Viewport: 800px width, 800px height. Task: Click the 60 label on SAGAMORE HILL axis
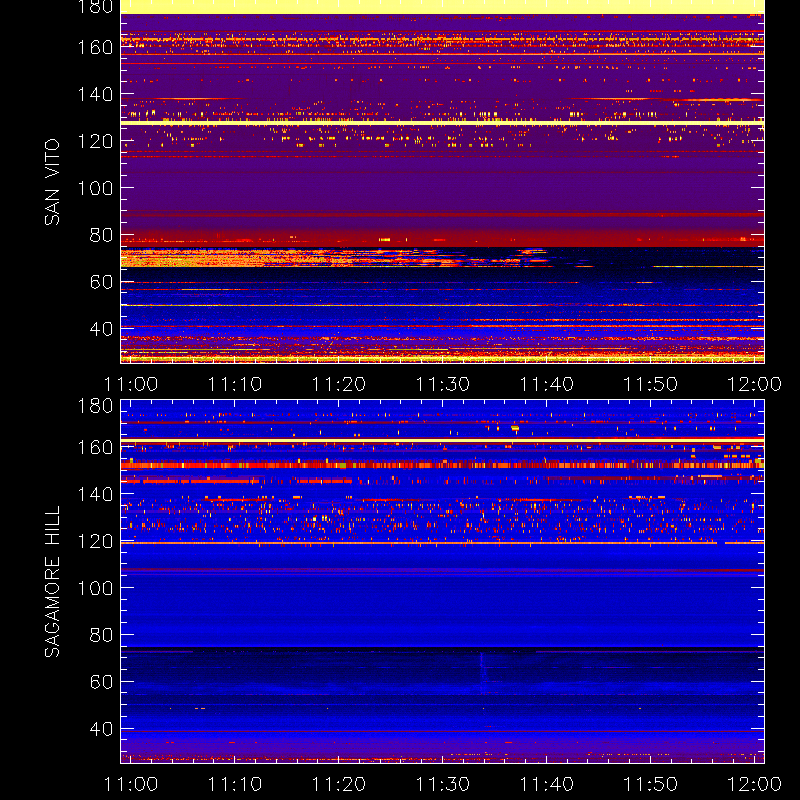(x=101, y=682)
